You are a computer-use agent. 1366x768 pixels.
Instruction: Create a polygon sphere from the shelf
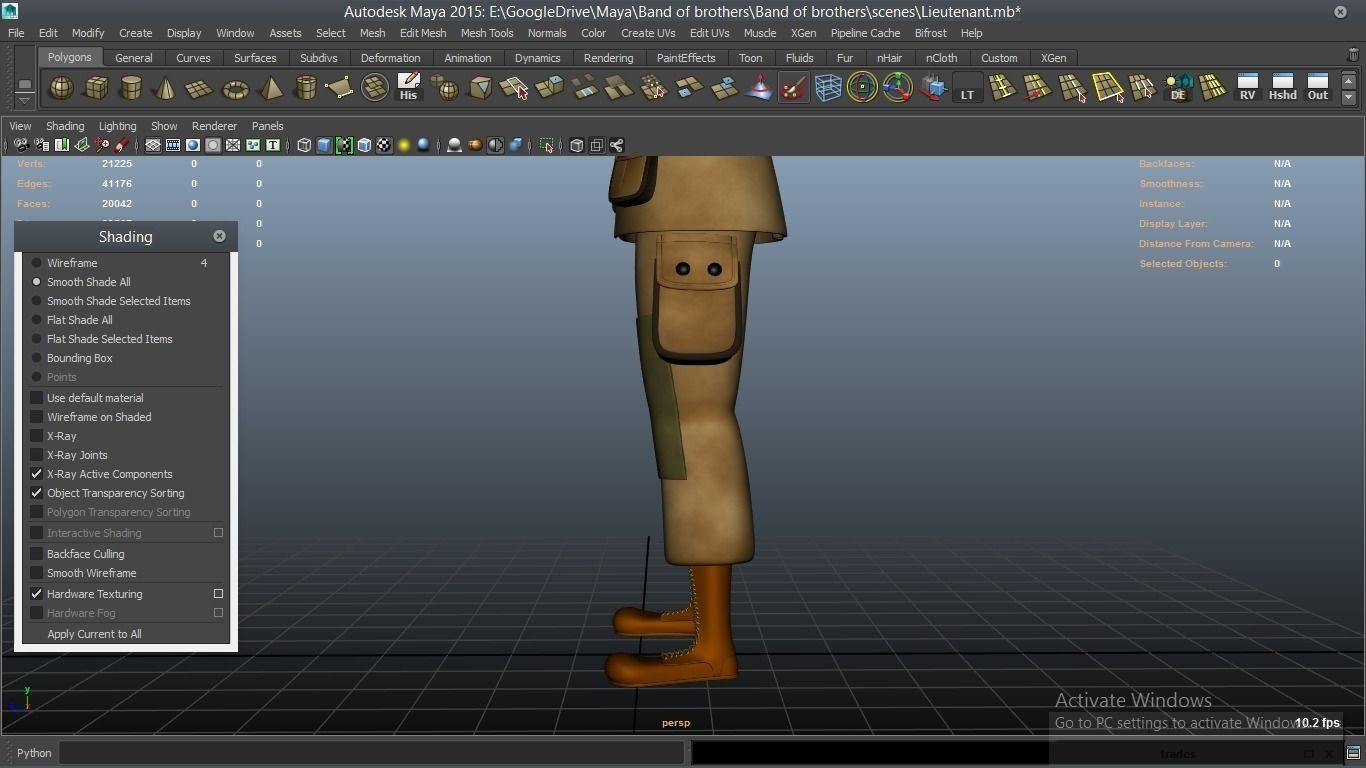point(62,88)
